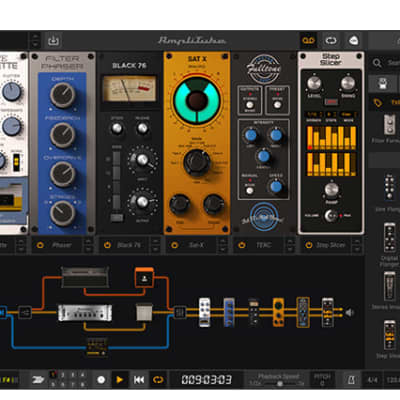Click the Swing knob on Step Slicer
The height and width of the screenshot is (400, 400).
click(x=348, y=83)
